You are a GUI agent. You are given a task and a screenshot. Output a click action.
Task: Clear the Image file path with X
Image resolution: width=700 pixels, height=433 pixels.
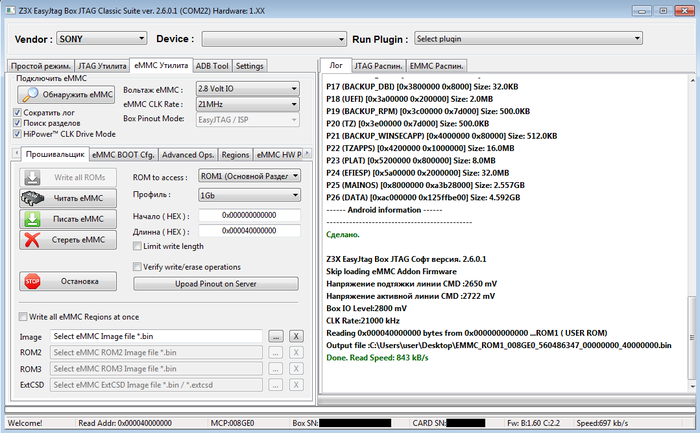click(x=296, y=337)
